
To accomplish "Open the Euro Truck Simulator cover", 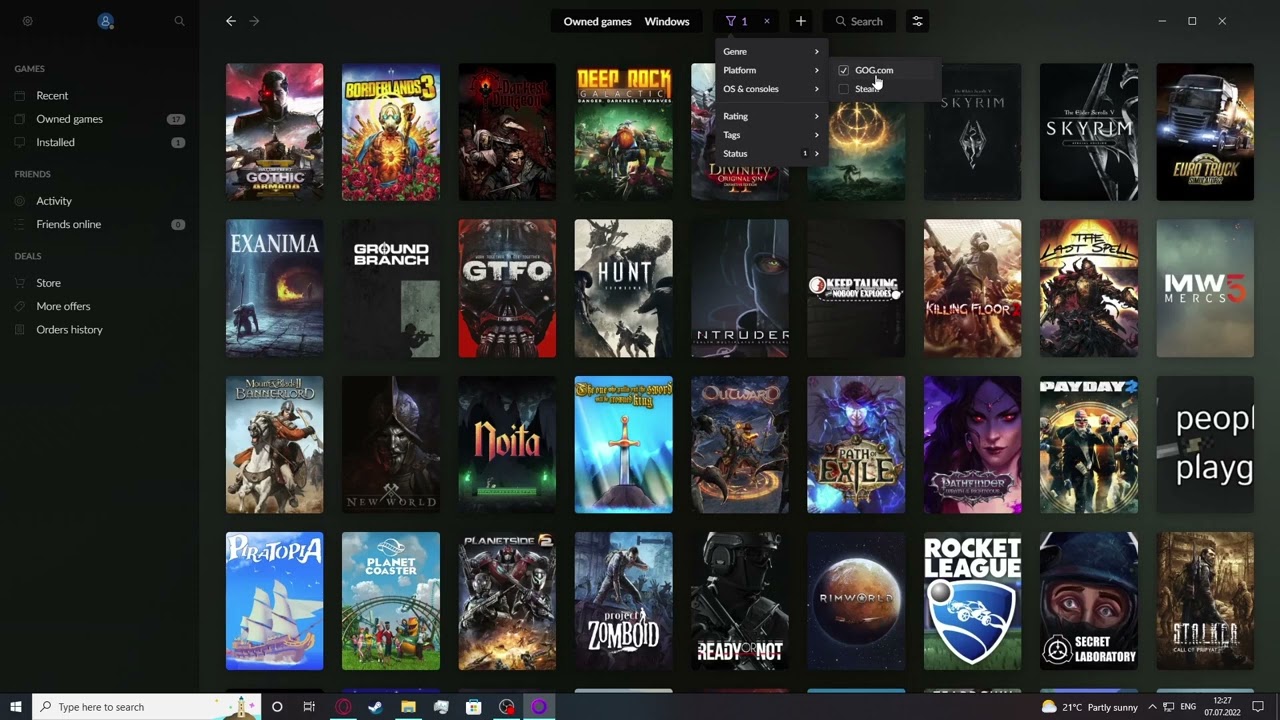I will (1205, 132).
